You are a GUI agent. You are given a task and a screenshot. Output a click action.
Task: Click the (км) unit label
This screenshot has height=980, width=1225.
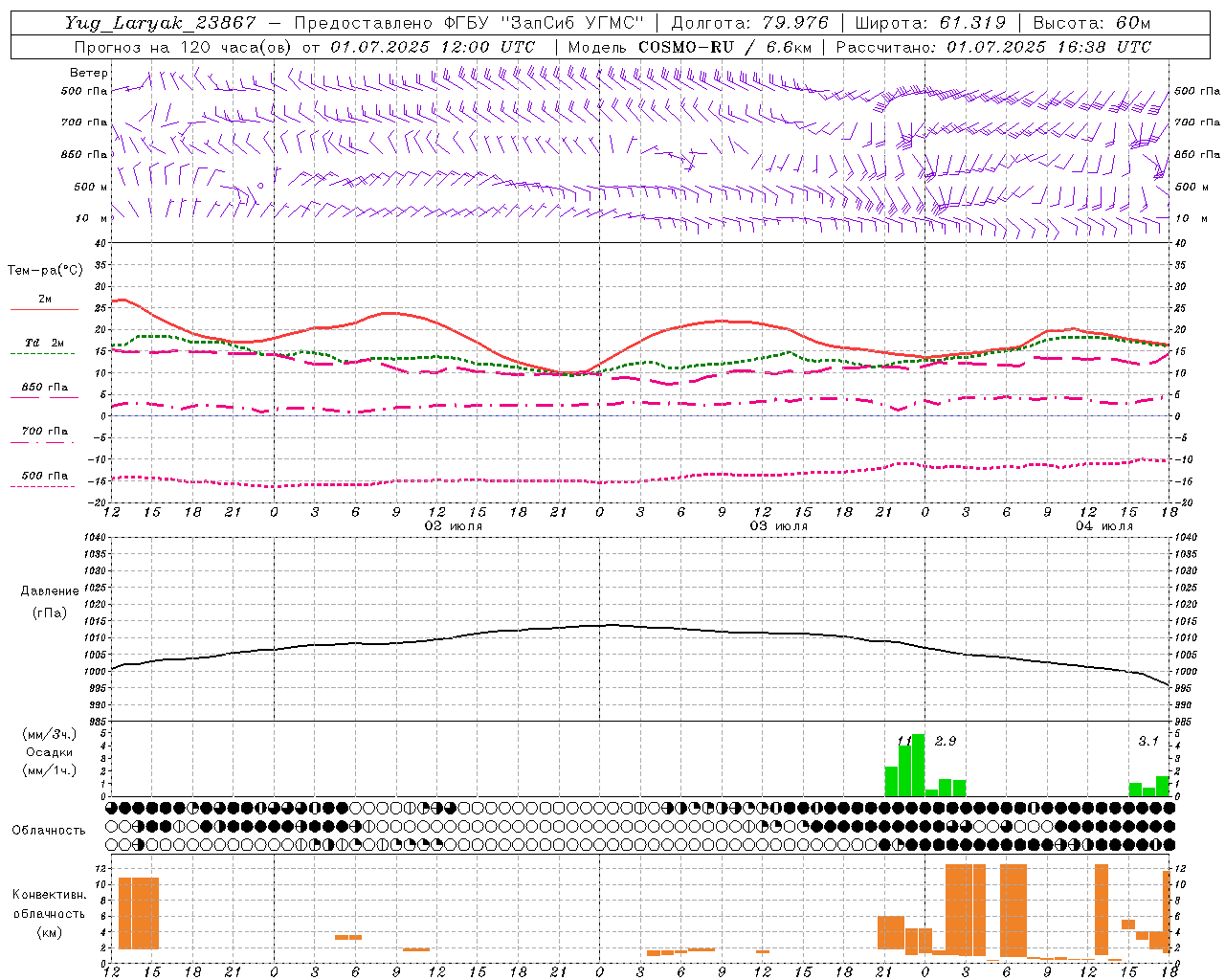pos(49,932)
